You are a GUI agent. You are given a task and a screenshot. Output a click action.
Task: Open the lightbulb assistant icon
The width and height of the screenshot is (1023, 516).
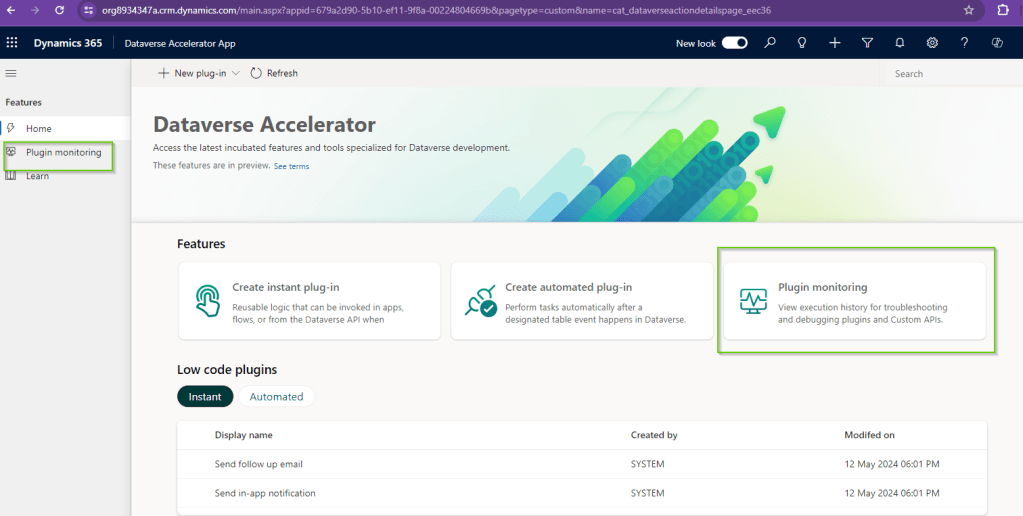pos(801,43)
